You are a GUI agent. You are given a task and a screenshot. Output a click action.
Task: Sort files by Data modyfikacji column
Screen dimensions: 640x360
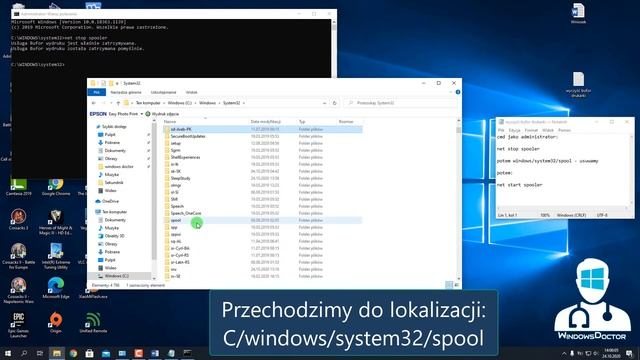[x=266, y=122]
